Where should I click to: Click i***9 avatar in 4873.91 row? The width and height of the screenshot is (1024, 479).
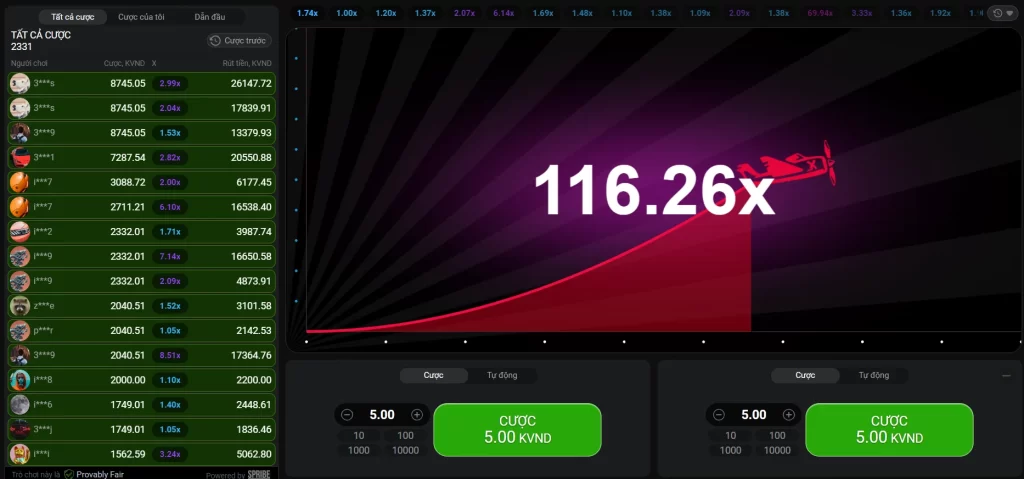click(x=20, y=281)
